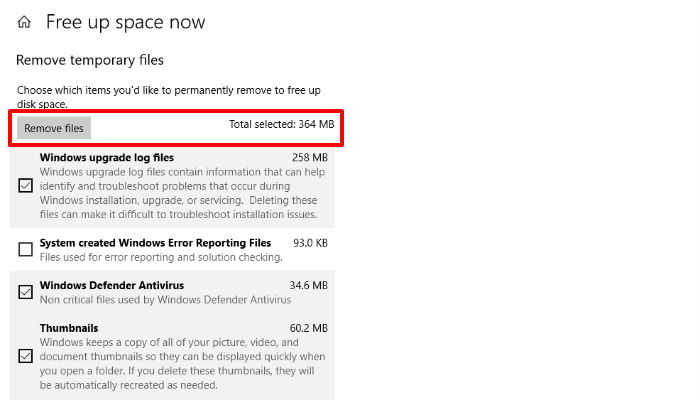Uncheck the Windows upgrade log files checkbox
The image size is (700, 400).
coord(25,185)
